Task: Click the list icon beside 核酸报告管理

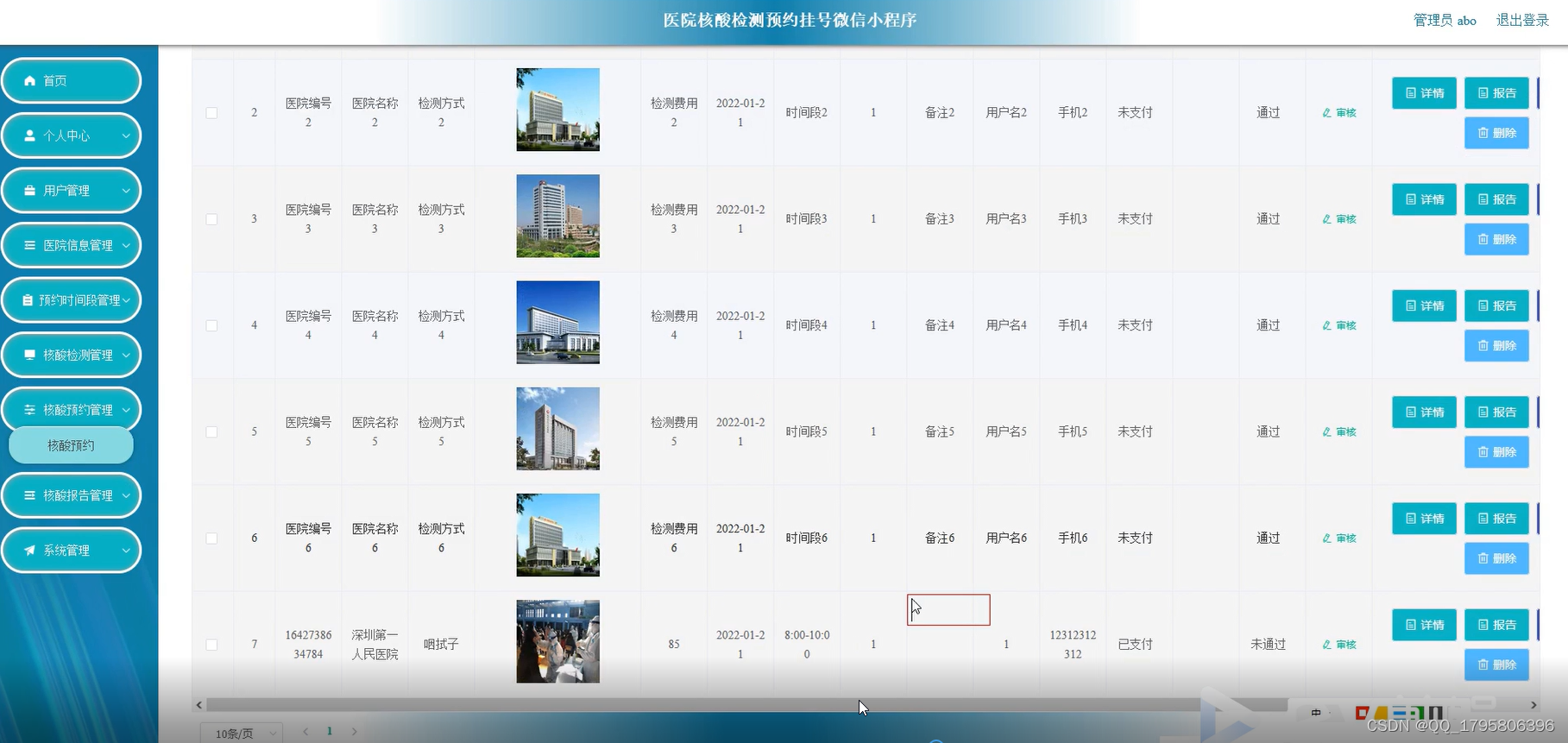Action: tap(30, 495)
